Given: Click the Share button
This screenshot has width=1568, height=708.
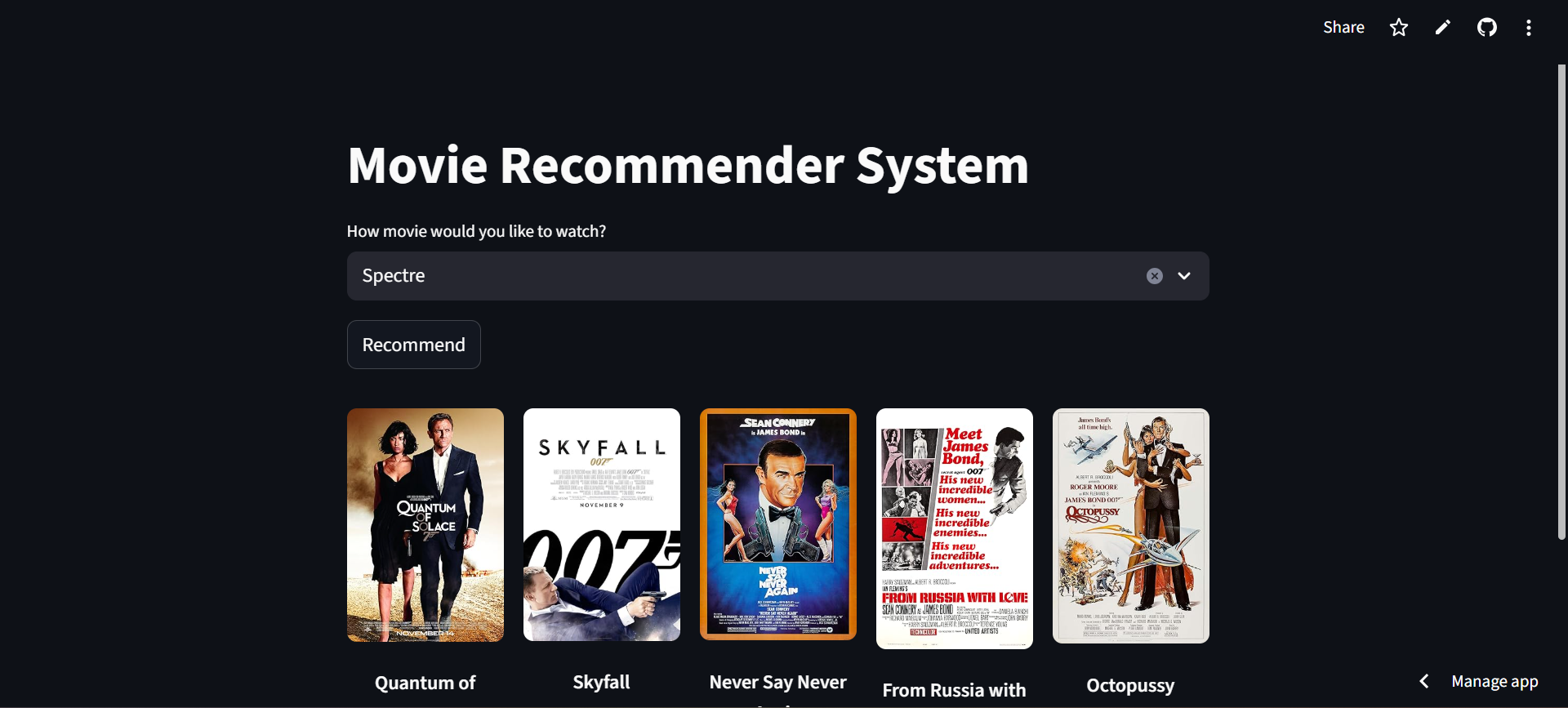Looking at the screenshot, I should [x=1343, y=27].
